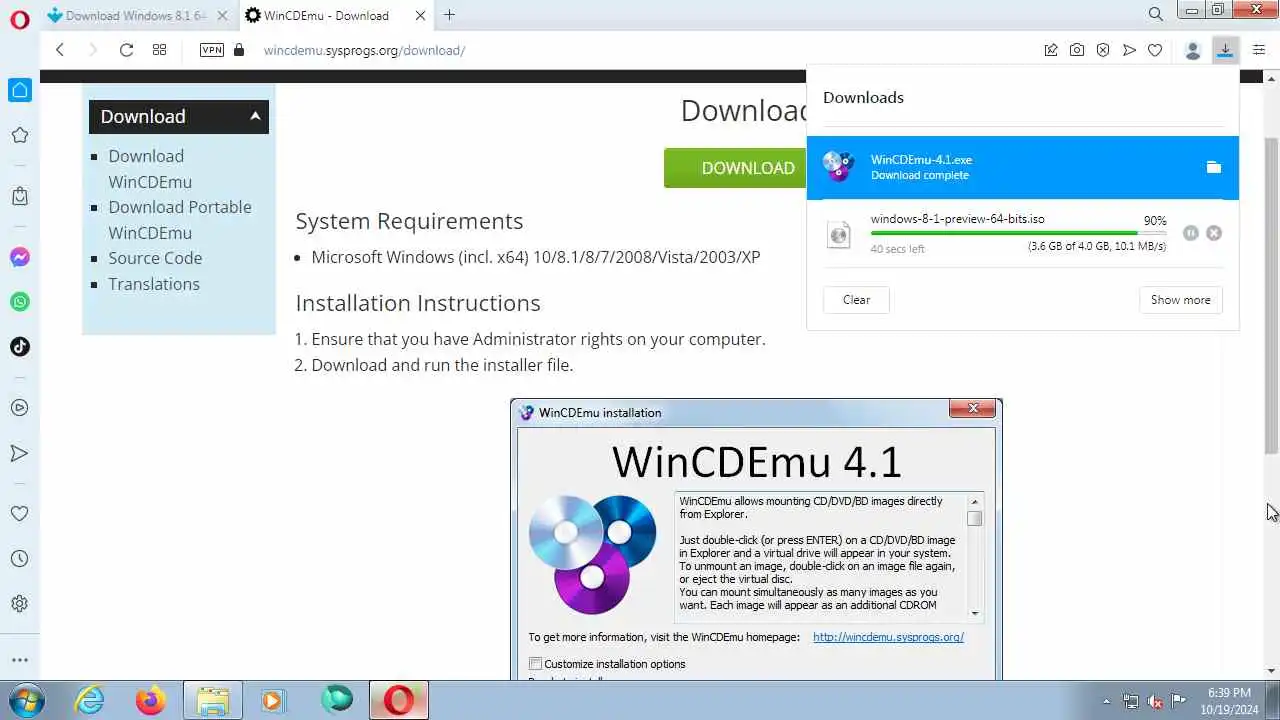Select the WinCDEmu-4.1.exe download entry
This screenshot has width=1280, height=720.
pyautogui.click(x=1022, y=168)
